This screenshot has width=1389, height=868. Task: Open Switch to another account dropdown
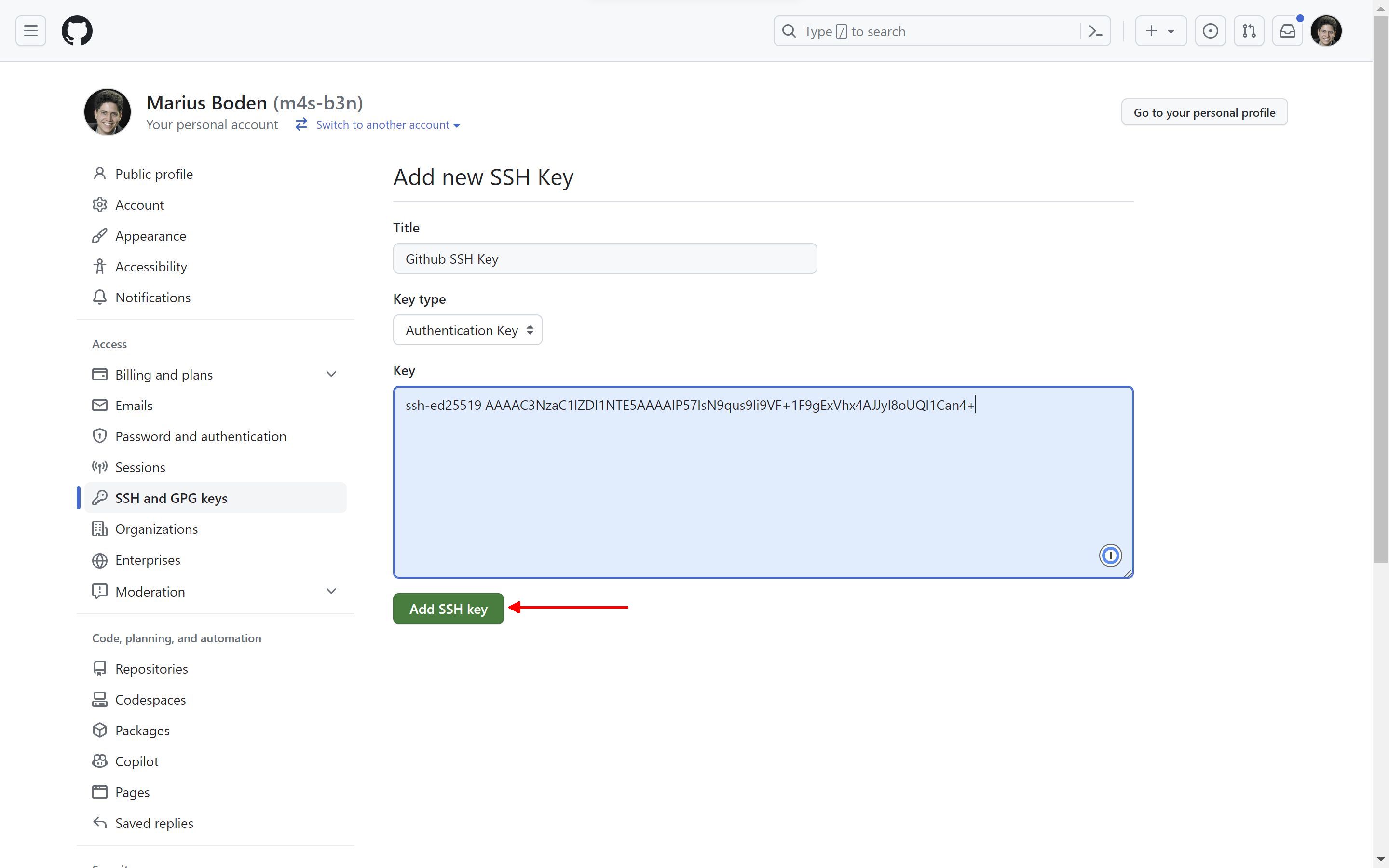[387, 125]
